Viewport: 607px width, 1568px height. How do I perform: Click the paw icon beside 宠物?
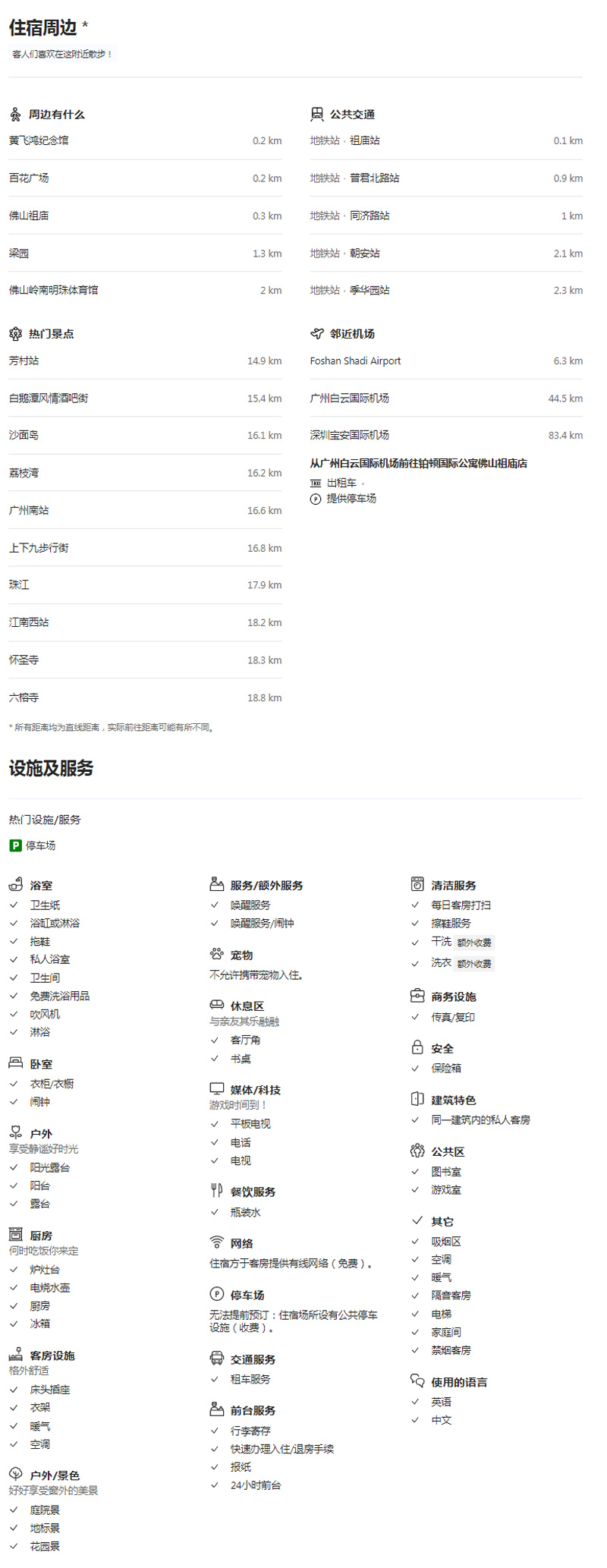coord(217,955)
